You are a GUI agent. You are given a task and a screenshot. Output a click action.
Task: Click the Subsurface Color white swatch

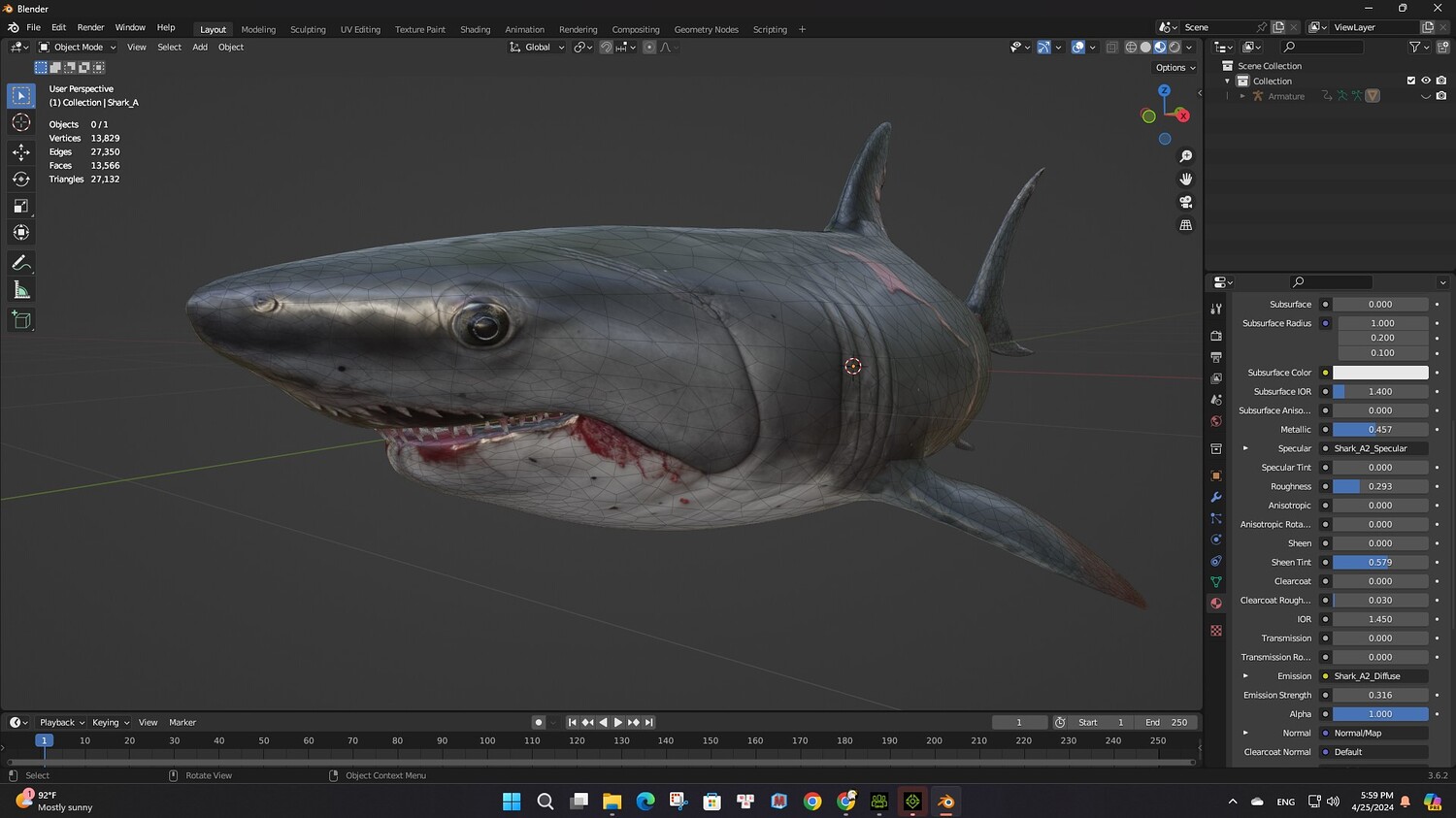click(1379, 373)
